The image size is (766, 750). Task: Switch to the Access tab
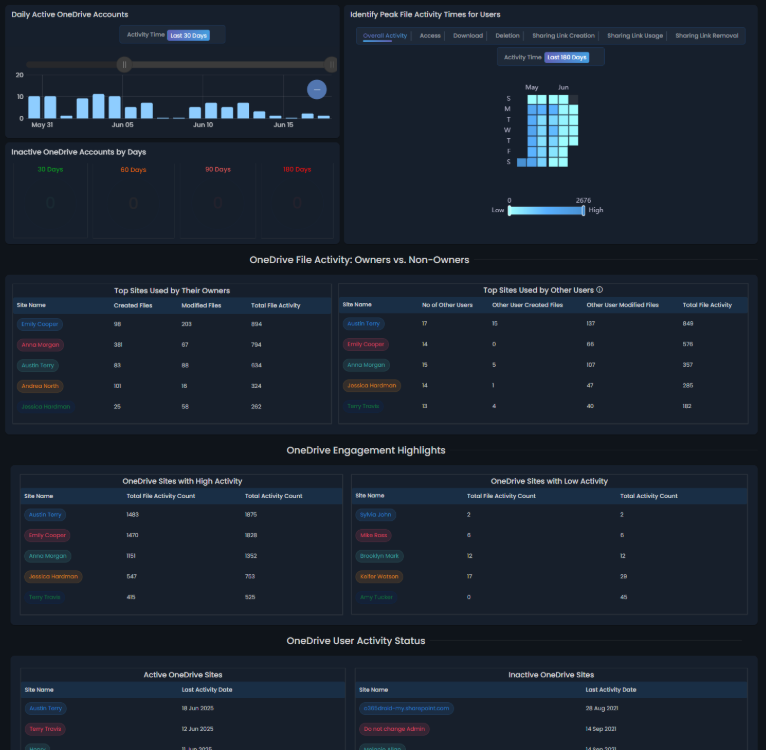click(x=430, y=36)
